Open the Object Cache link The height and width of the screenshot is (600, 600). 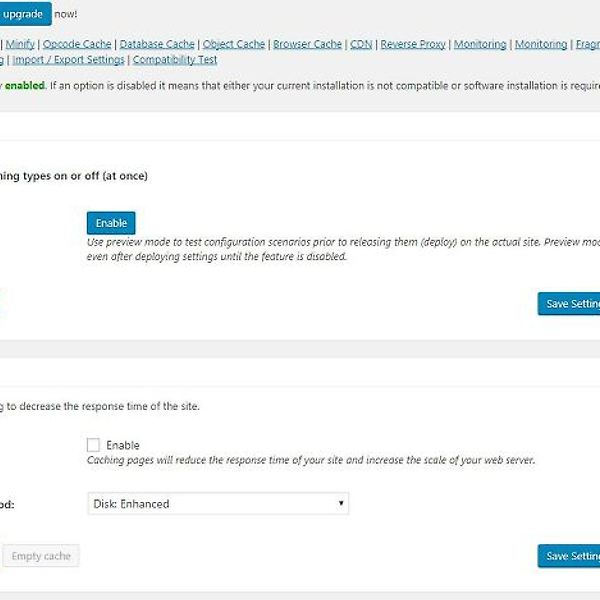coord(233,44)
